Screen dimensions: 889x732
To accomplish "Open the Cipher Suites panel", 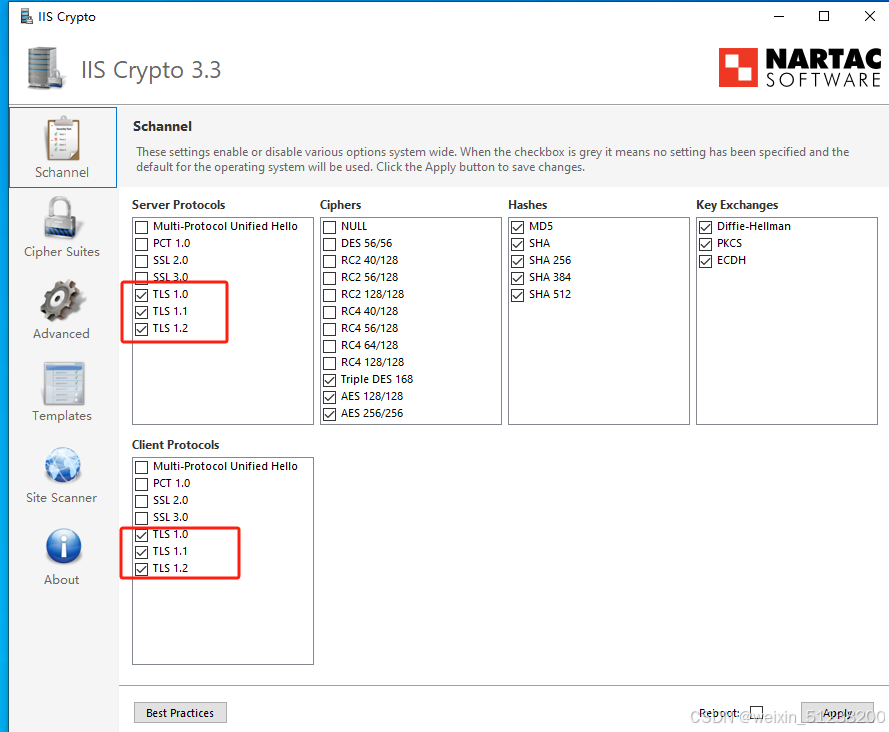I will [62, 228].
